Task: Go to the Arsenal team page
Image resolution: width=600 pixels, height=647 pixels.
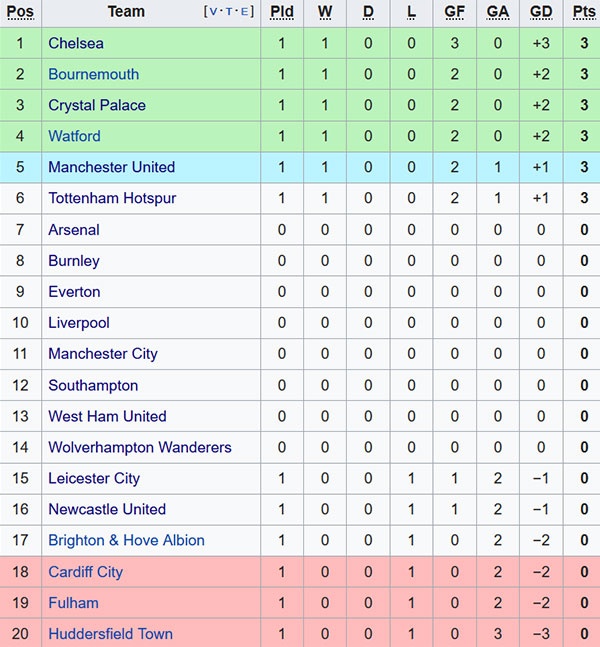Action: (x=74, y=229)
